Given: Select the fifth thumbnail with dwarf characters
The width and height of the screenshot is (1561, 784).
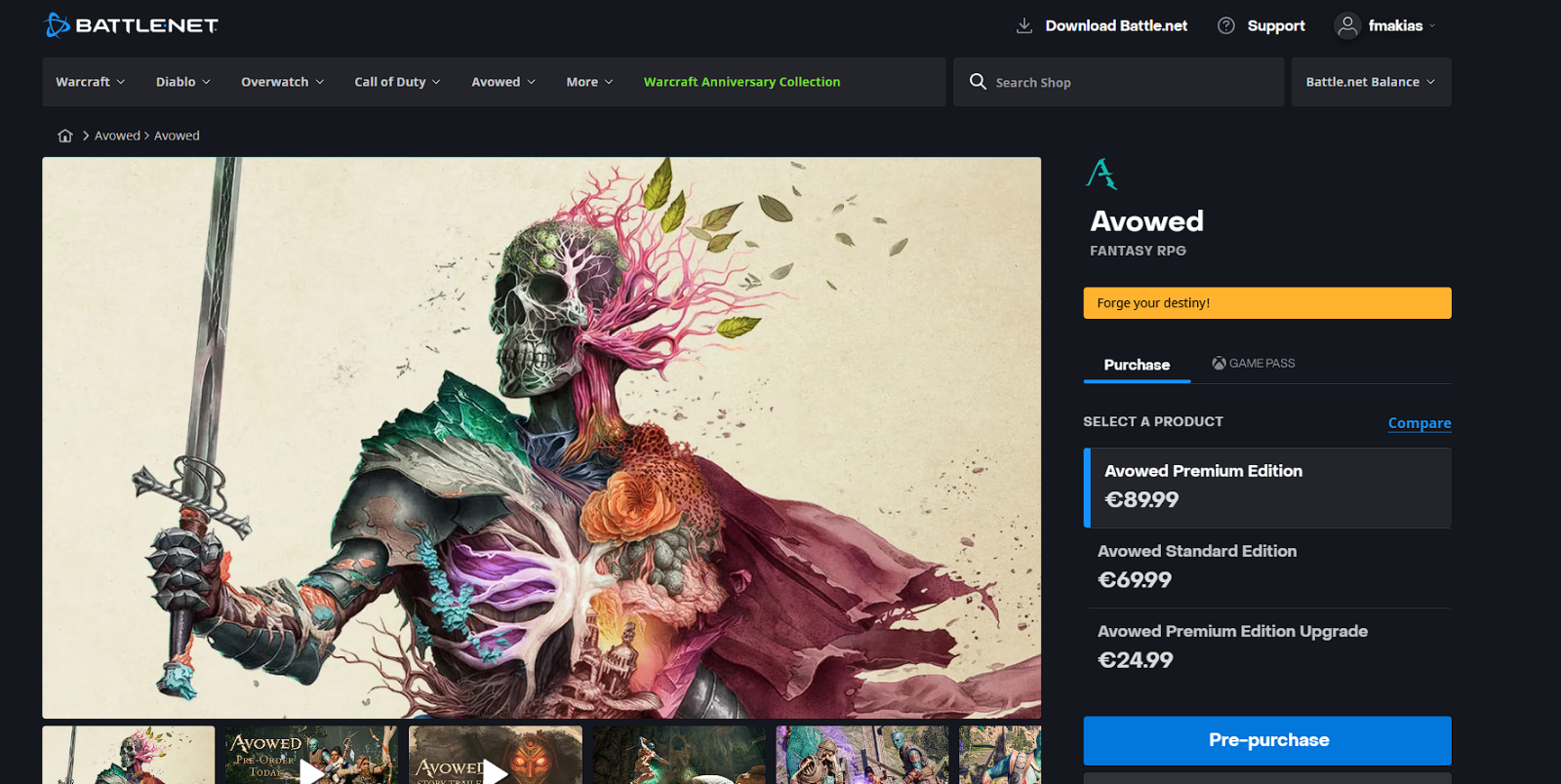Looking at the screenshot, I should pos(862,755).
